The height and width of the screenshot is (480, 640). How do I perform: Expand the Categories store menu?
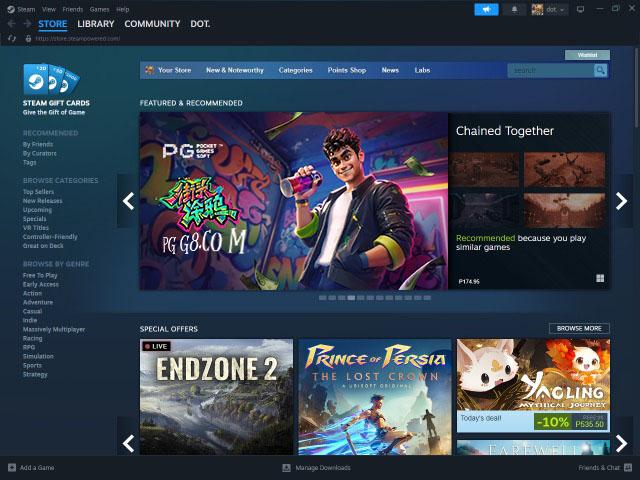click(x=295, y=70)
